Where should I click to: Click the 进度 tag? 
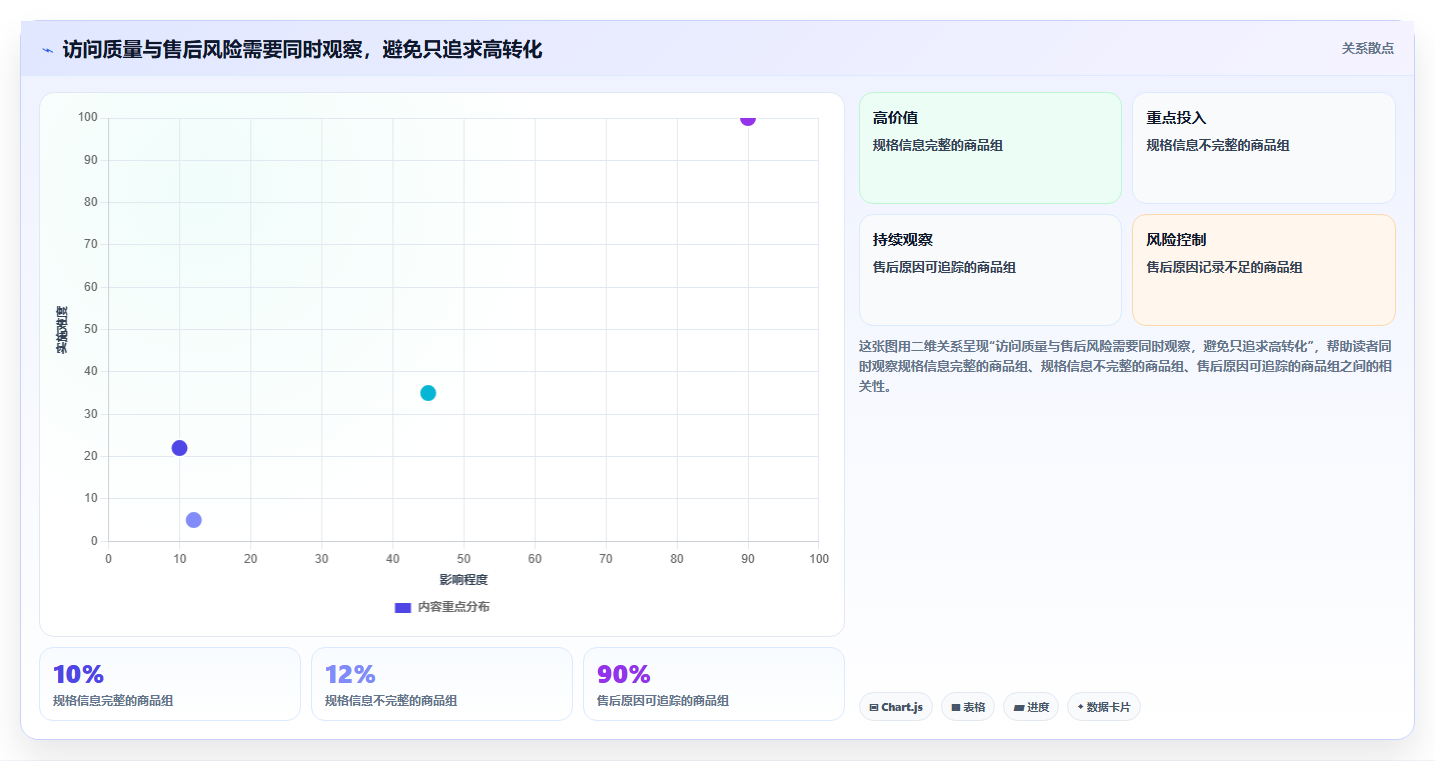[x=1031, y=707]
